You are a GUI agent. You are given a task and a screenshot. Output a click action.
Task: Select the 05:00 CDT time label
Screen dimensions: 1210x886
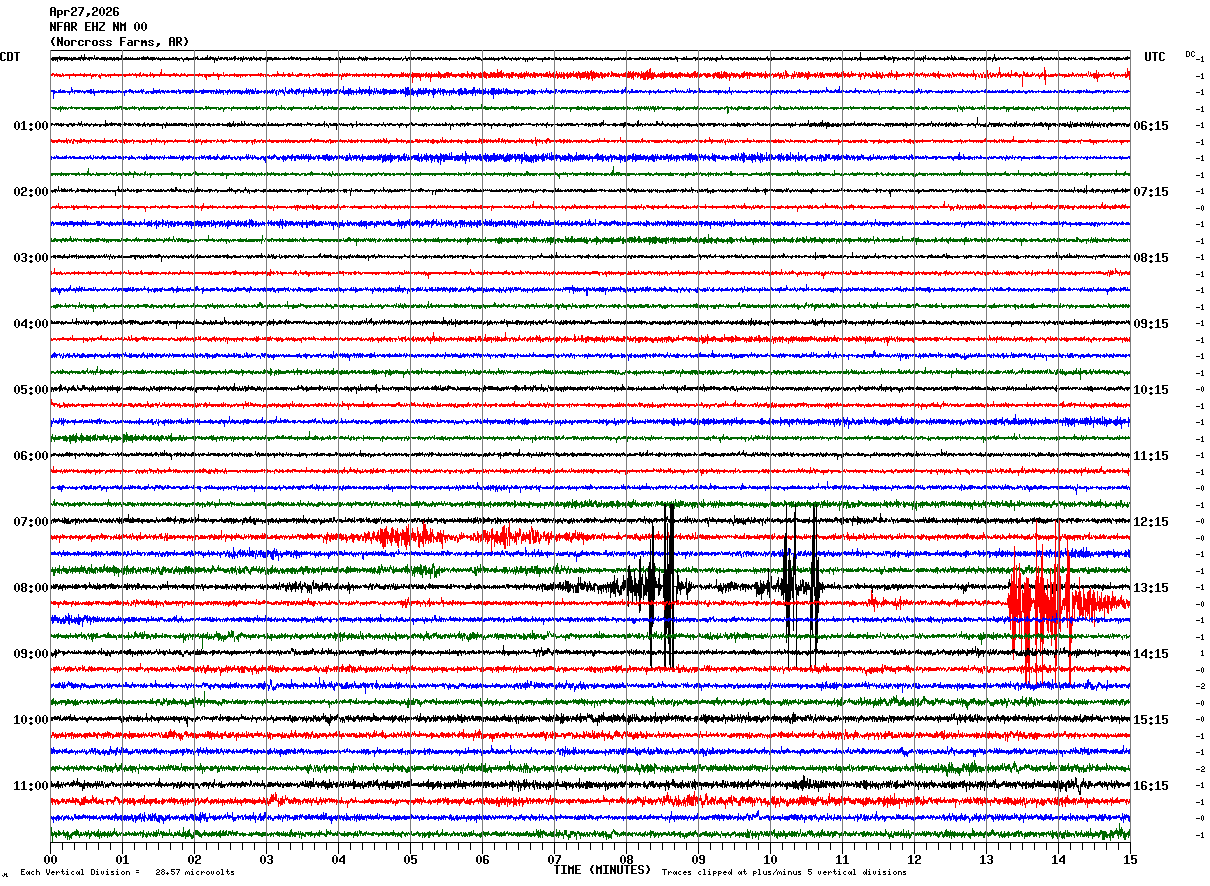31,390
